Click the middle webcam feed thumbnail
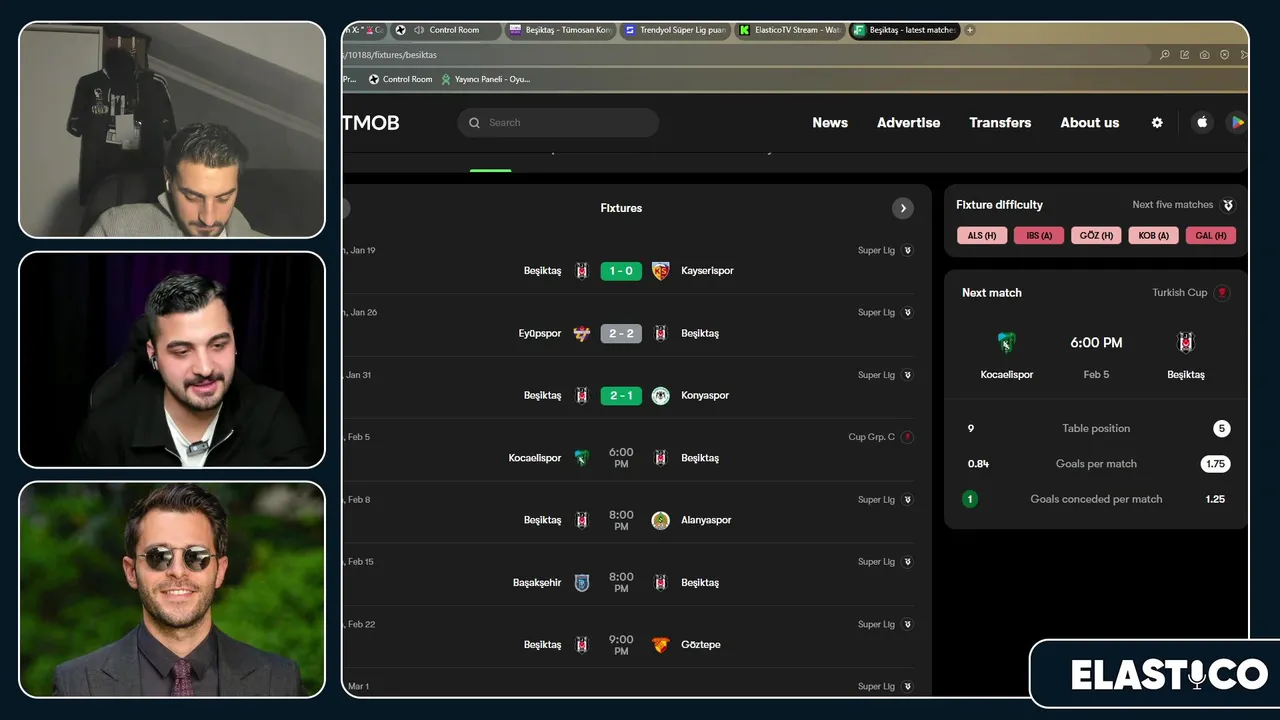This screenshot has height=720, width=1280. (172, 360)
